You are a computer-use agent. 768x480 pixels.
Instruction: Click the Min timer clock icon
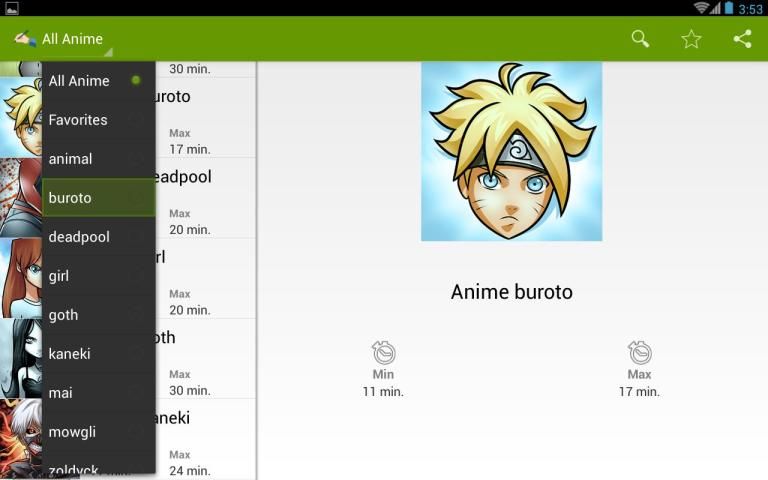[x=384, y=352]
